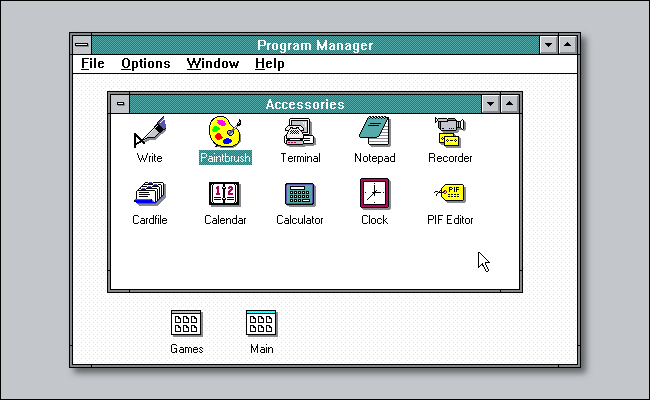Viewport: 650px width, 400px height.
Task: Open the File menu
Action: pos(92,64)
